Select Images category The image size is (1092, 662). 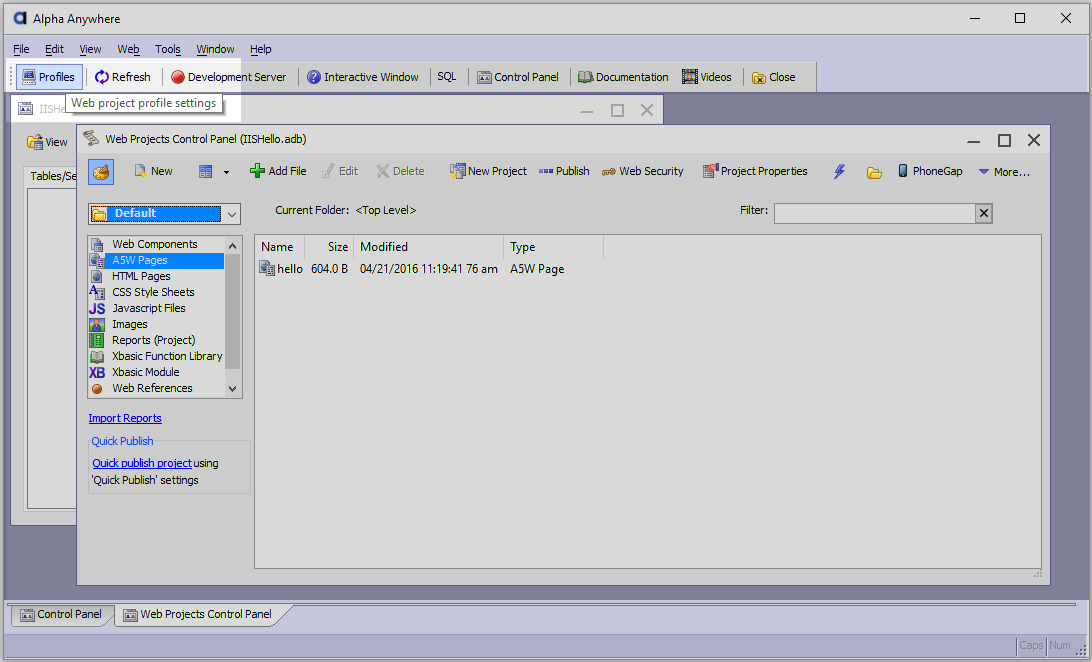click(x=130, y=324)
